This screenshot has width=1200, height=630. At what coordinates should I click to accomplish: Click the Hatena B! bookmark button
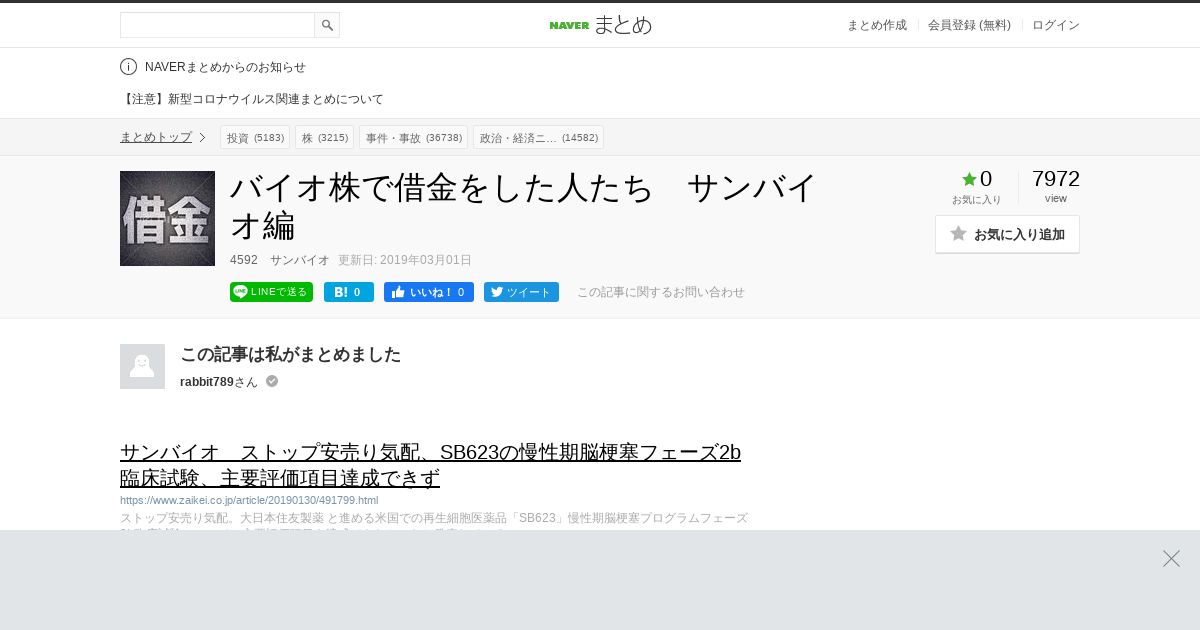click(x=349, y=292)
